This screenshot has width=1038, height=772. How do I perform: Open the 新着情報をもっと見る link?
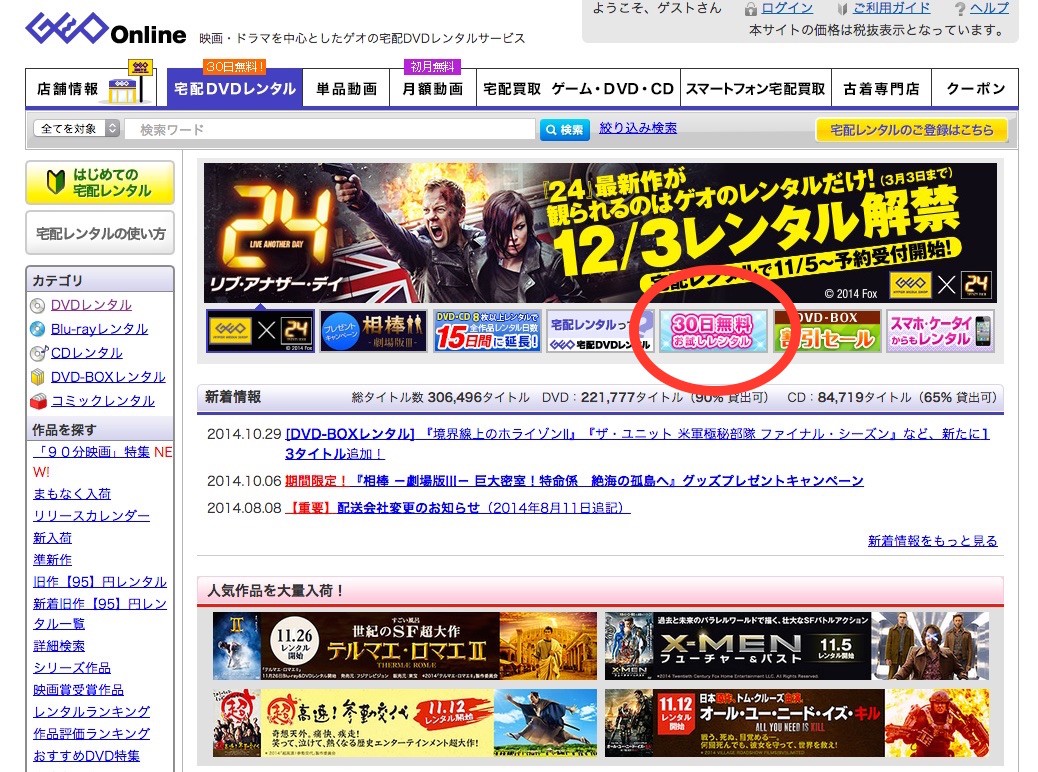(x=932, y=540)
